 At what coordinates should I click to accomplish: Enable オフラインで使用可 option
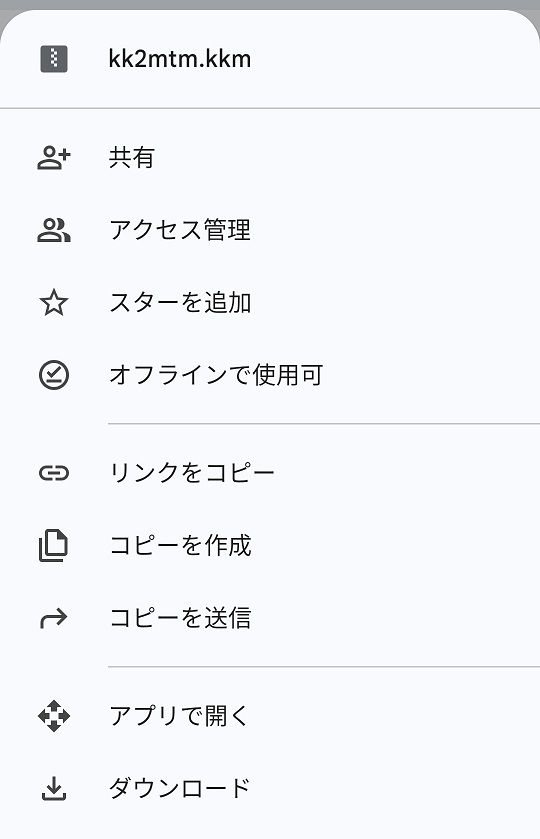(x=270, y=375)
